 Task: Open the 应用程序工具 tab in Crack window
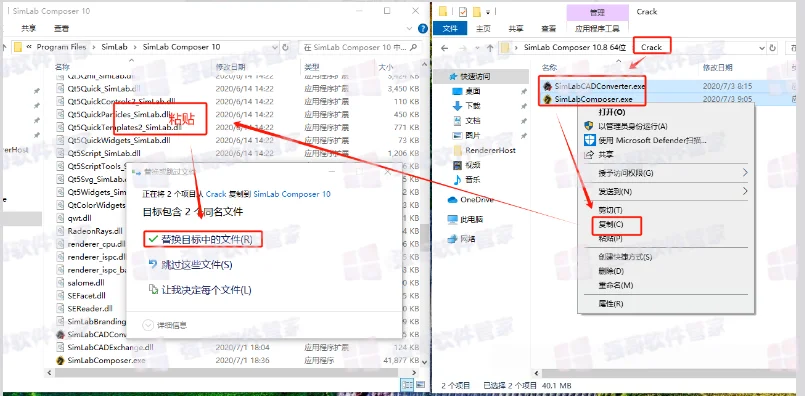[597, 29]
